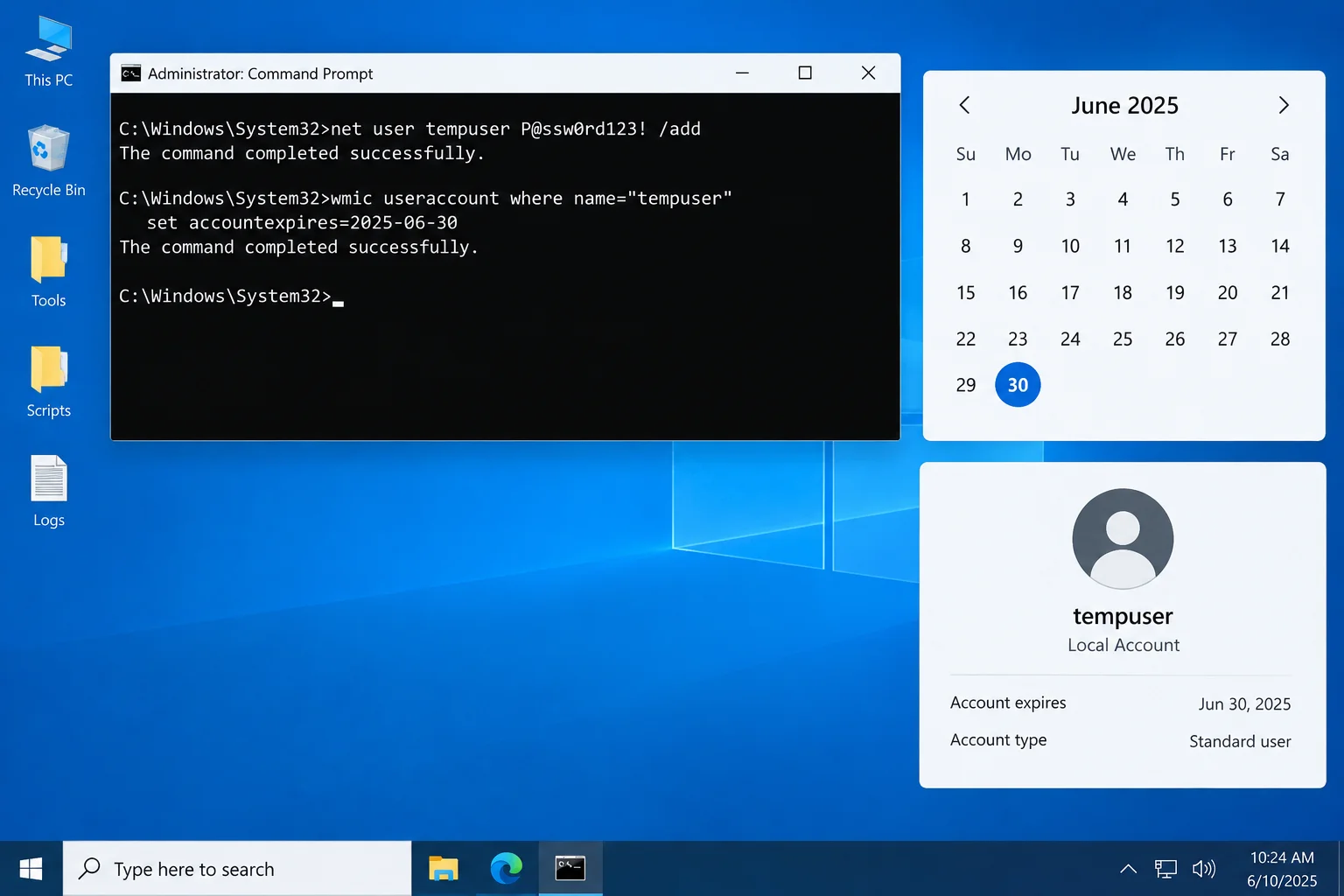Click the Command Prompt title bar icon

tap(130, 73)
